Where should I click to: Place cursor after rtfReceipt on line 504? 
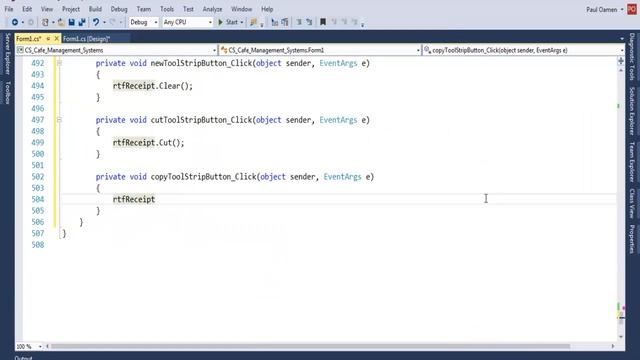[x=156, y=200]
